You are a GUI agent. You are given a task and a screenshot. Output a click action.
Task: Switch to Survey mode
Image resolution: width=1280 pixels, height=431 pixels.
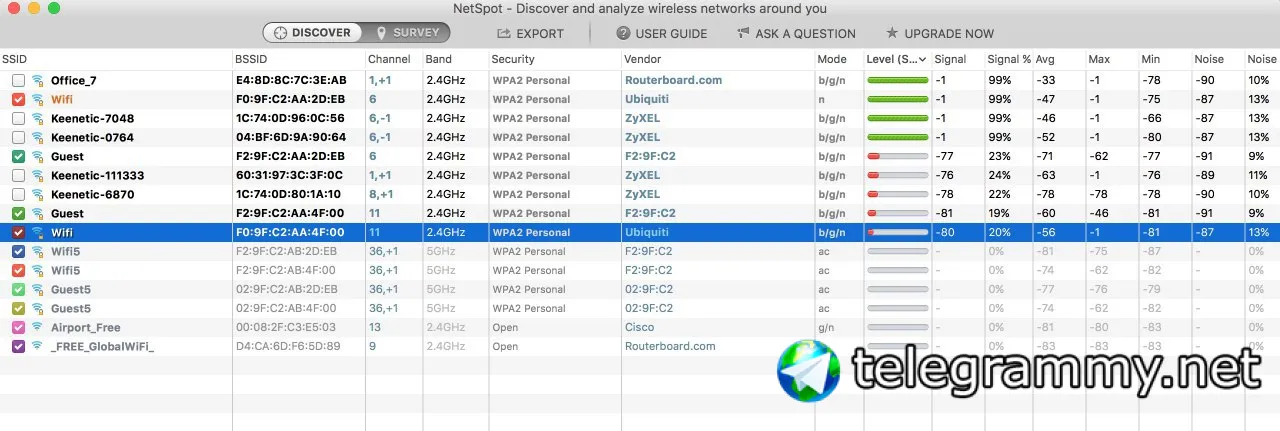coord(406,33)
